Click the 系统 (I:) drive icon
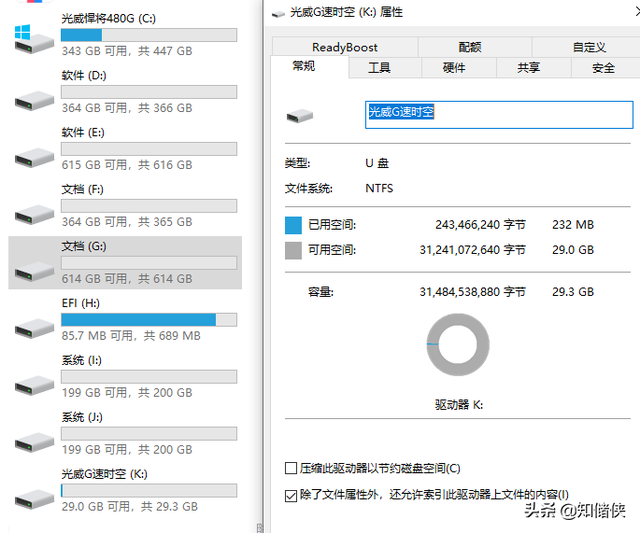The image size is (640, 533). click(x=34, y=386)
